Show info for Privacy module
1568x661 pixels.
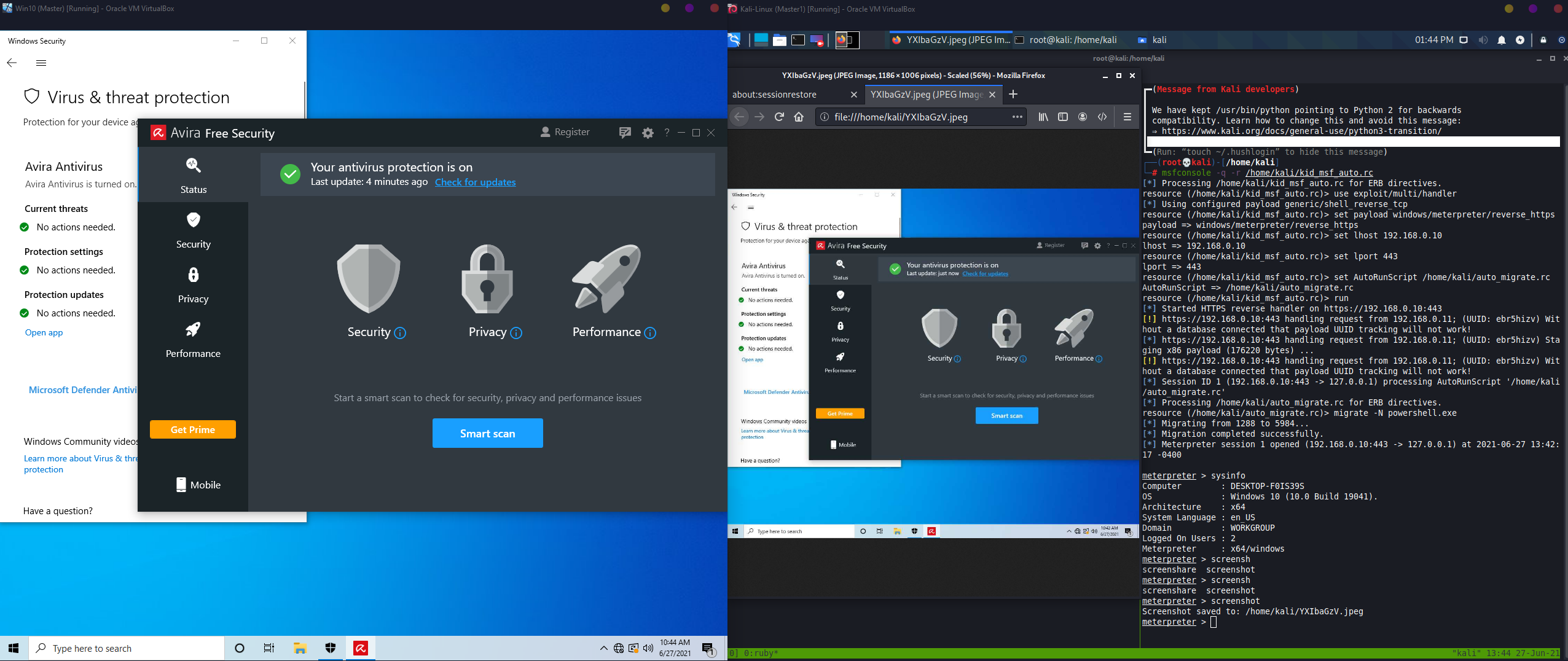point(516,333)
